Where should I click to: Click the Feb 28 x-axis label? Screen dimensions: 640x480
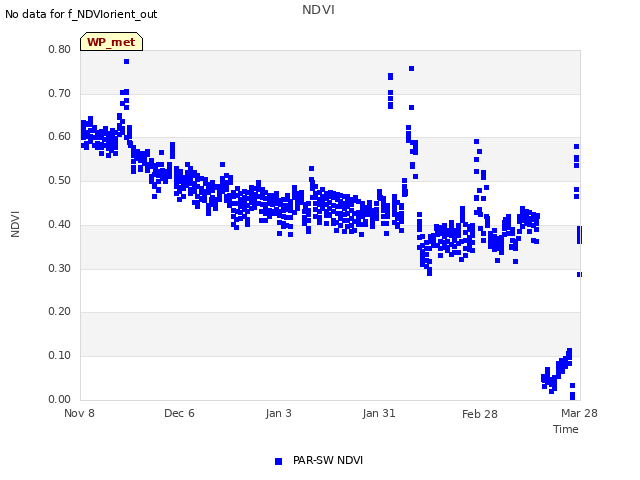tap(480, 414)
